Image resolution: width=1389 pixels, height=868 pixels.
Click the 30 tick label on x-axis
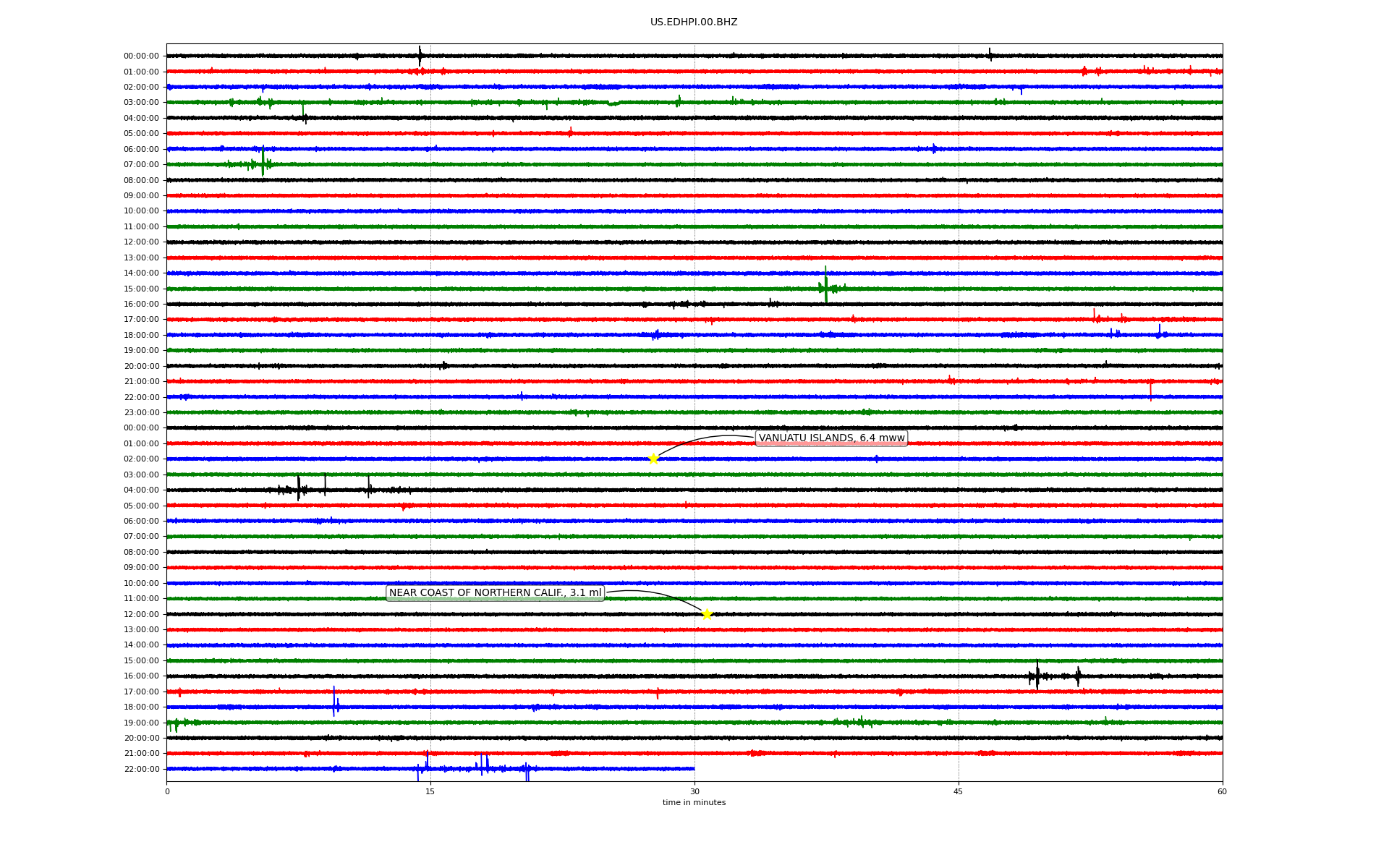pyautogui.click(x=694, y=791)
